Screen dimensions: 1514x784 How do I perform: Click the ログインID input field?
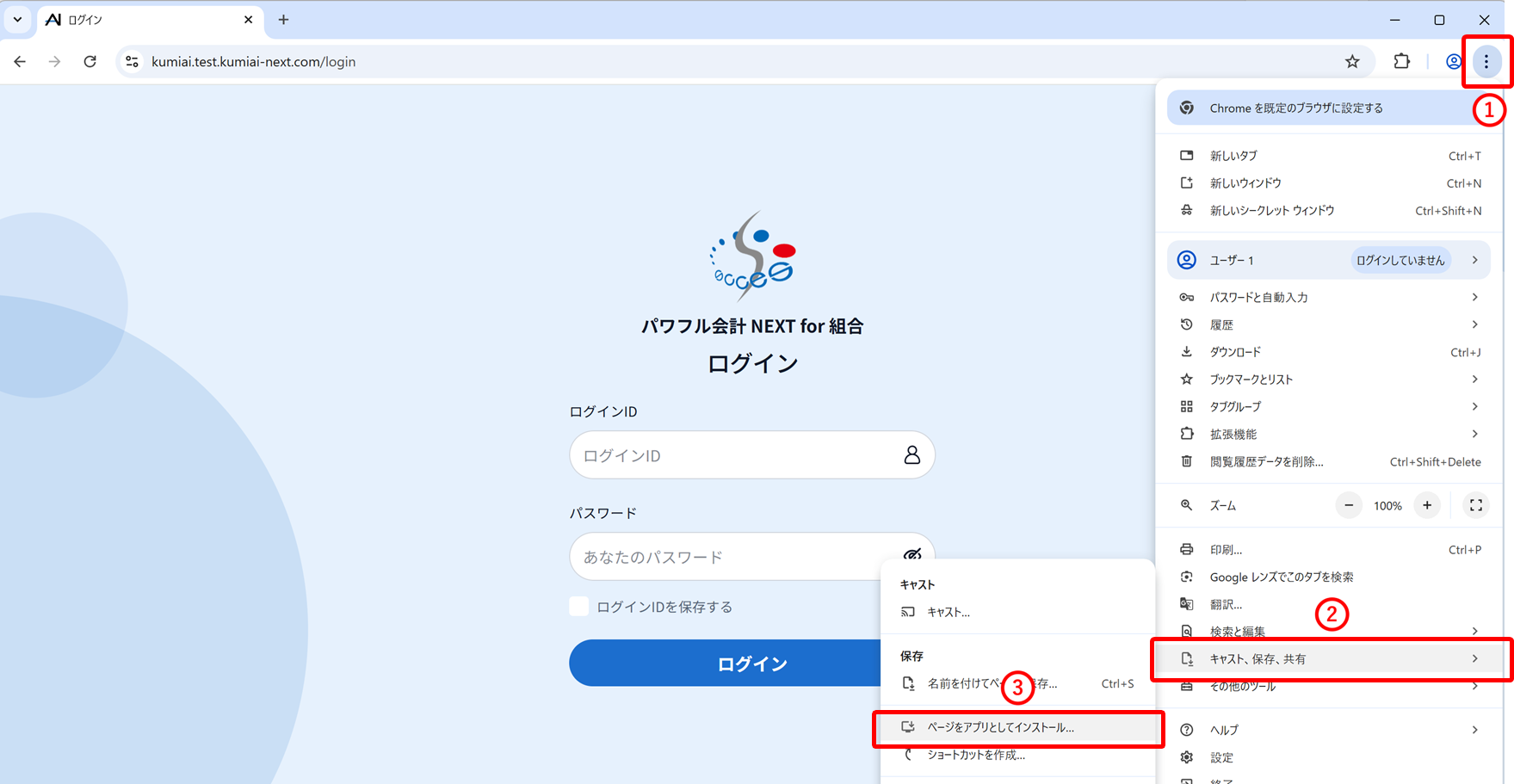[x=752, y=455]
